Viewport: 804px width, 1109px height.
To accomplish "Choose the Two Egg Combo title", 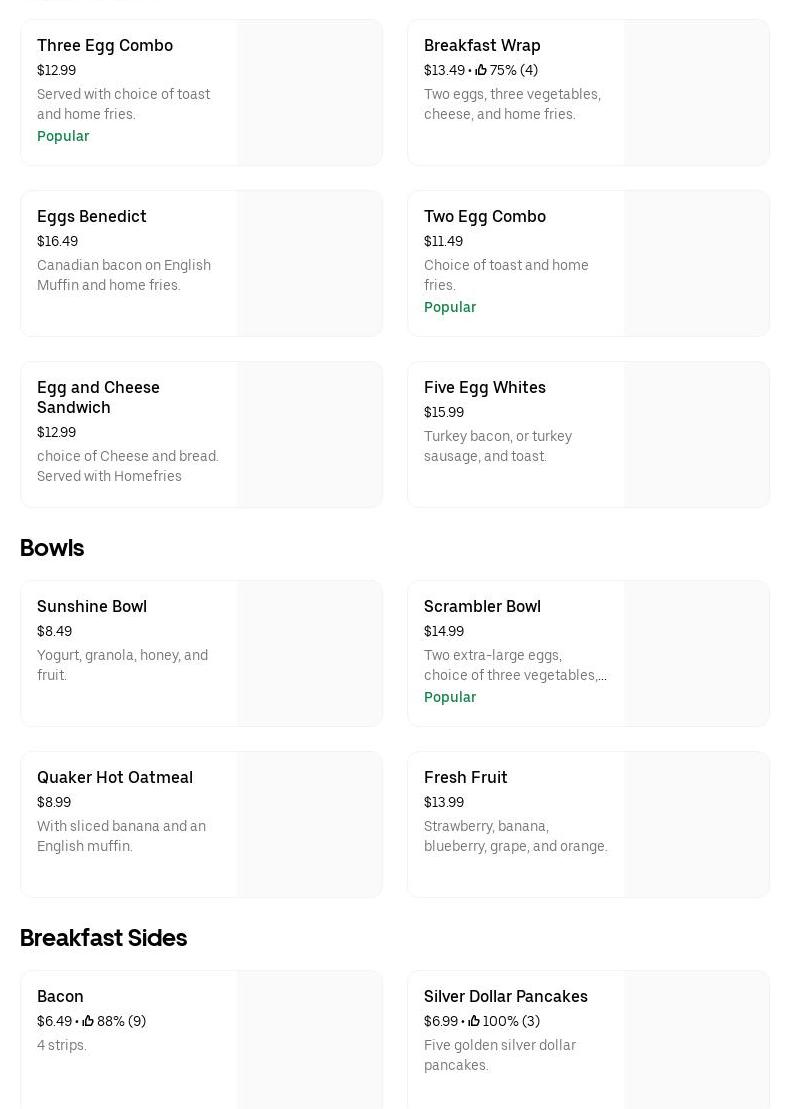I will [x=485, y=216].
